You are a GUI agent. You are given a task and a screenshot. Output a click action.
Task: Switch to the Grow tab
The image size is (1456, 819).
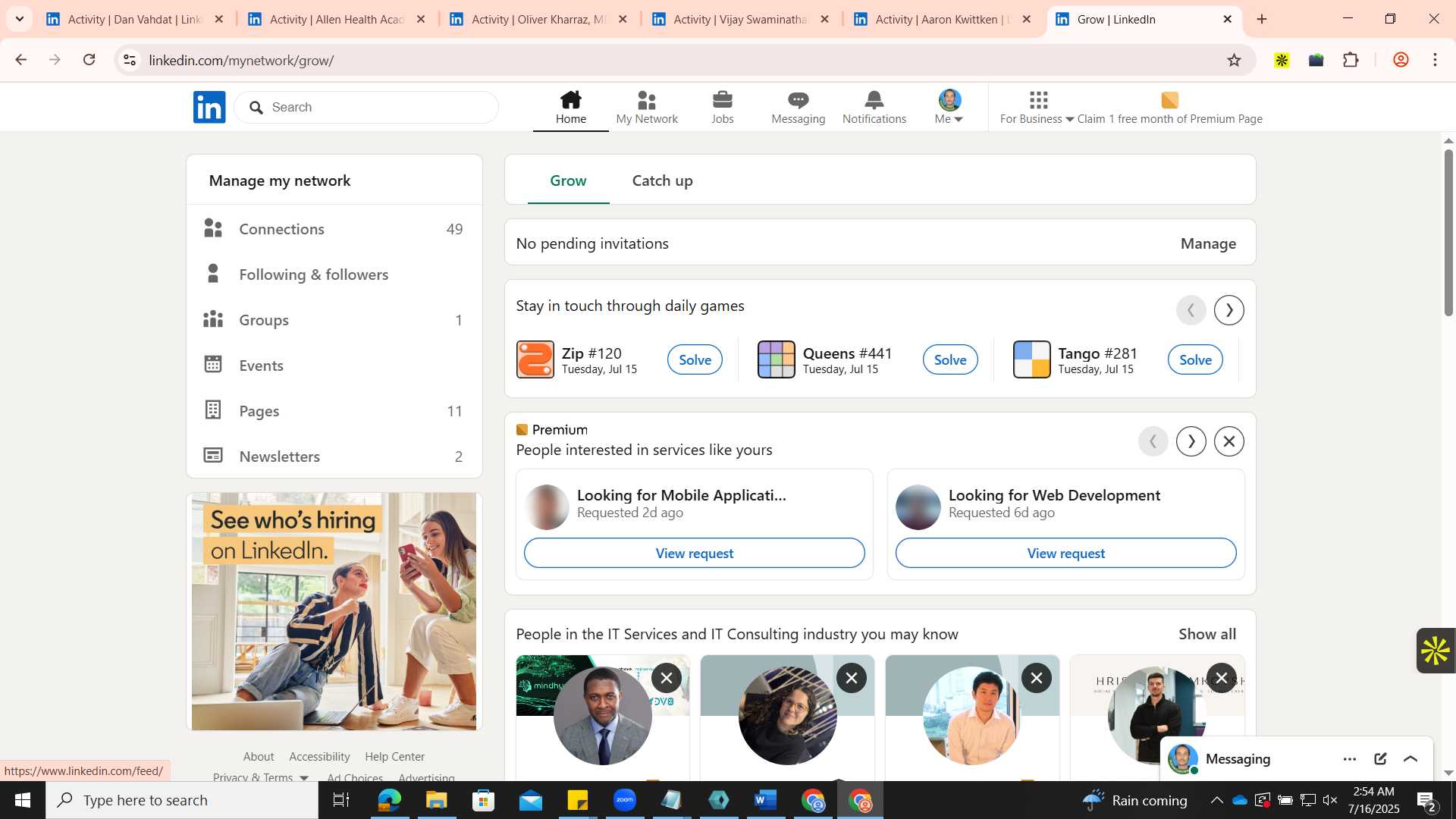coord(568,180)
